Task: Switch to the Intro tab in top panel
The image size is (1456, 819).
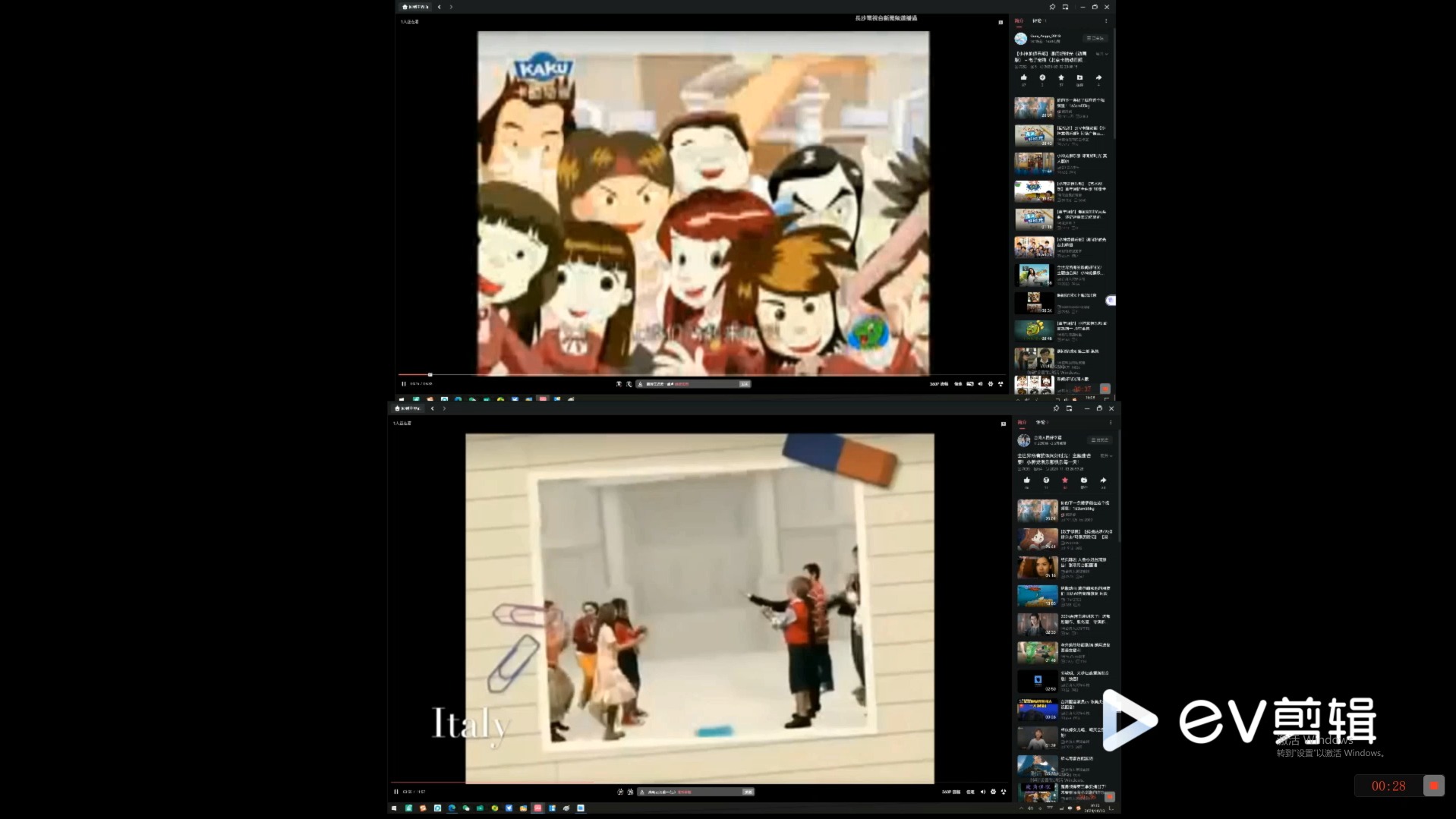Action: tap(1019, 20)
